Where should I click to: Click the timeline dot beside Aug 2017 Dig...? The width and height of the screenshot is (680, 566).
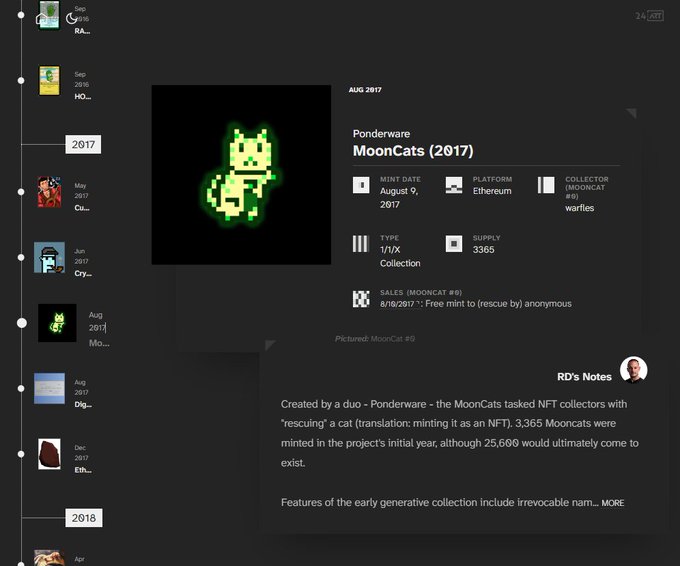coord(21,388)
